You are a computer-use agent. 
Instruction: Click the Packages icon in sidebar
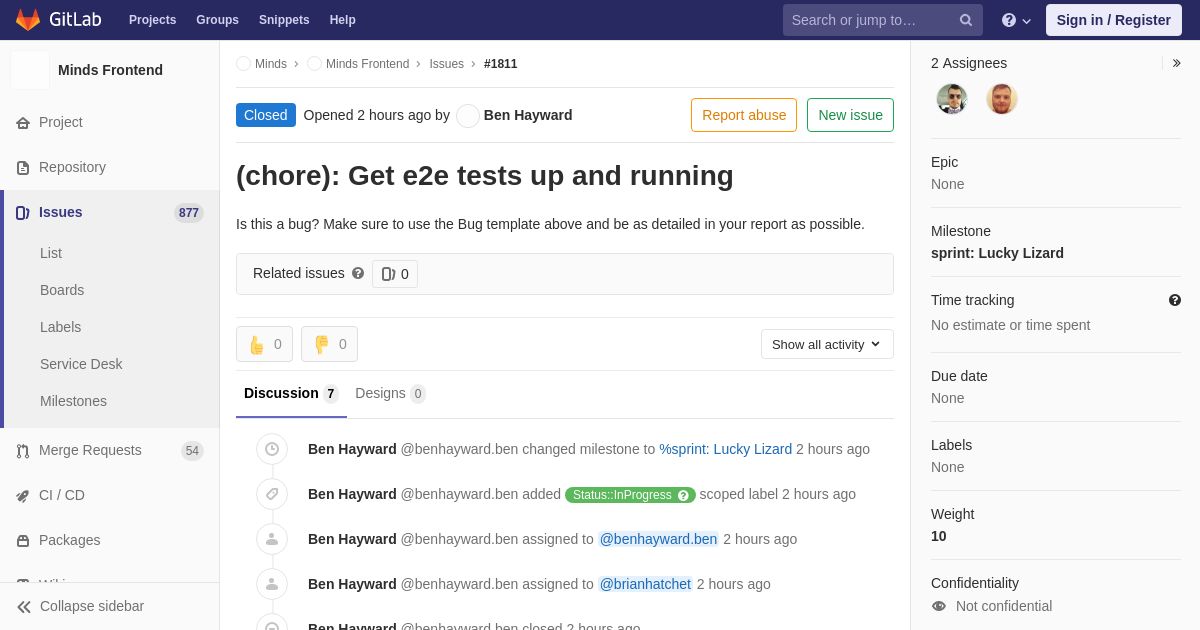pyautogui.click(x=23, y=541)
